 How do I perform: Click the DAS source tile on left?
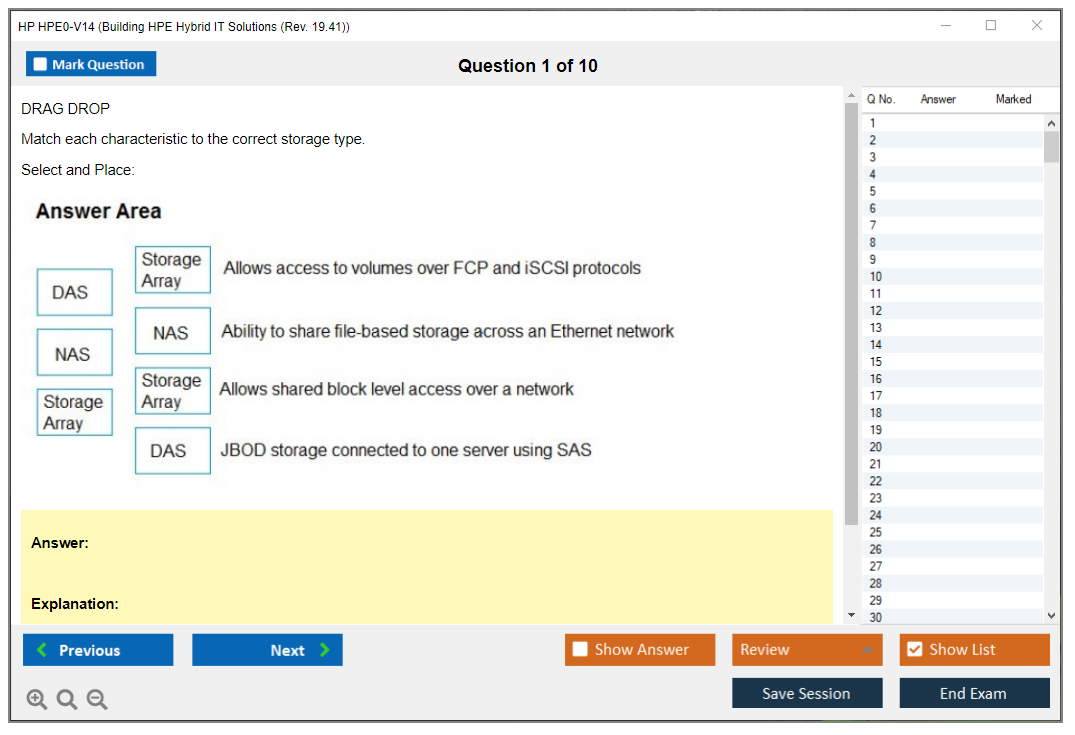pos(75,292)
